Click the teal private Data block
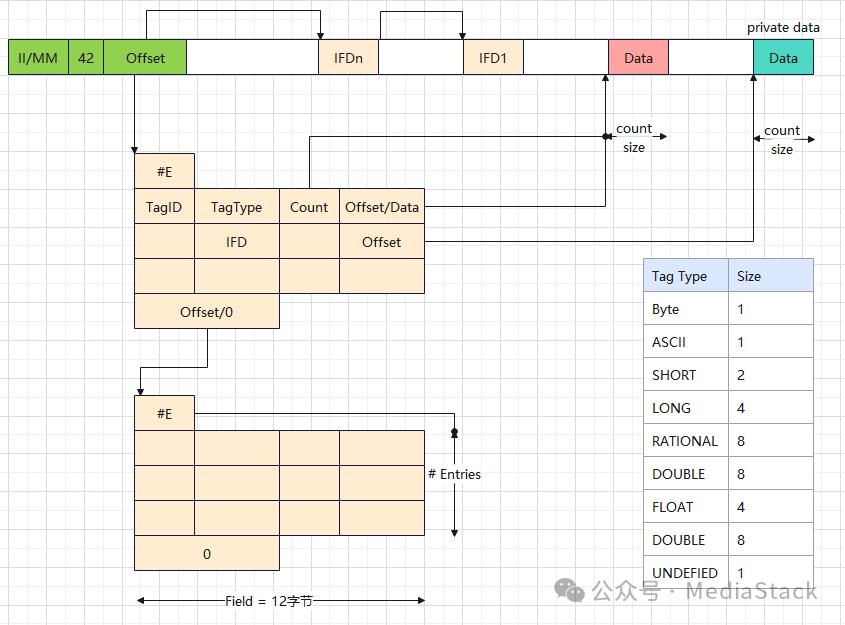Viewport: 845px width, 625px height. coord(784,57)
